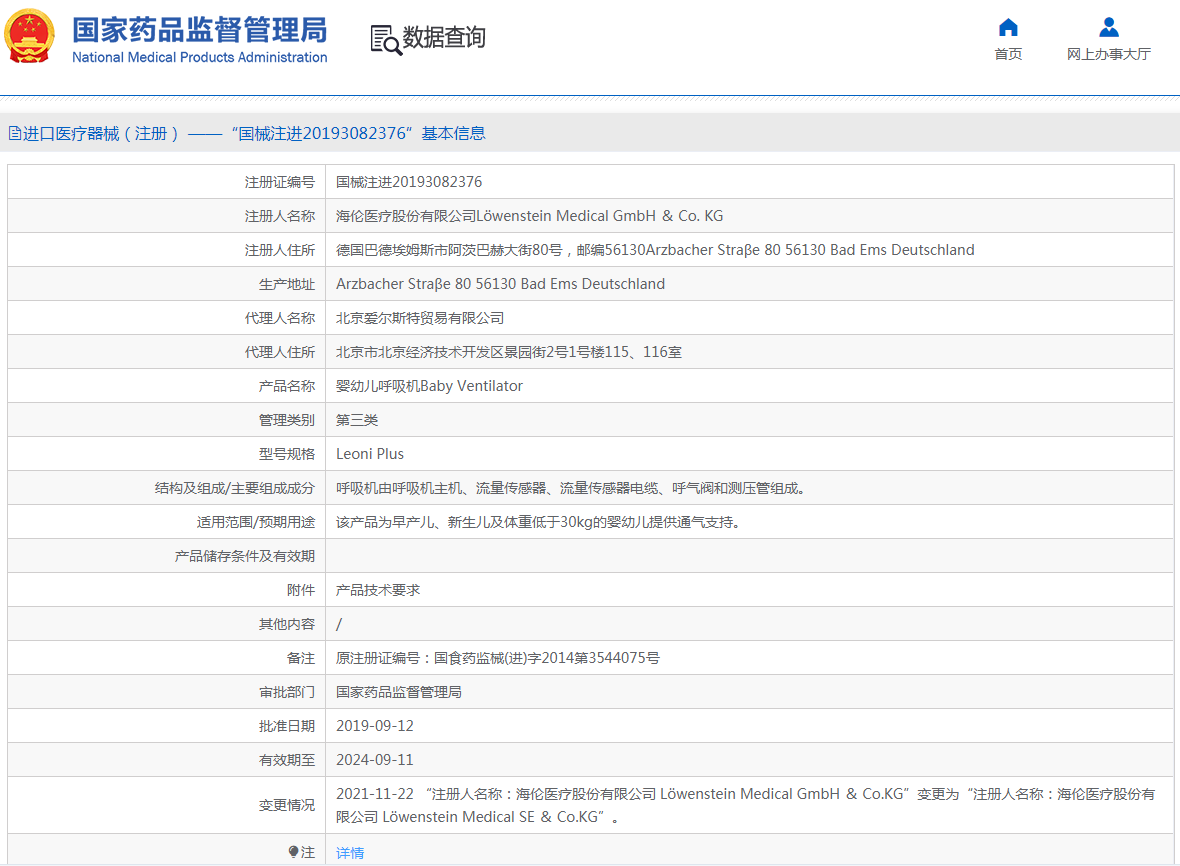
Task: Click the 北京爱尔斯特贸易有限公司 agent name
Action: tap(420, 318)
